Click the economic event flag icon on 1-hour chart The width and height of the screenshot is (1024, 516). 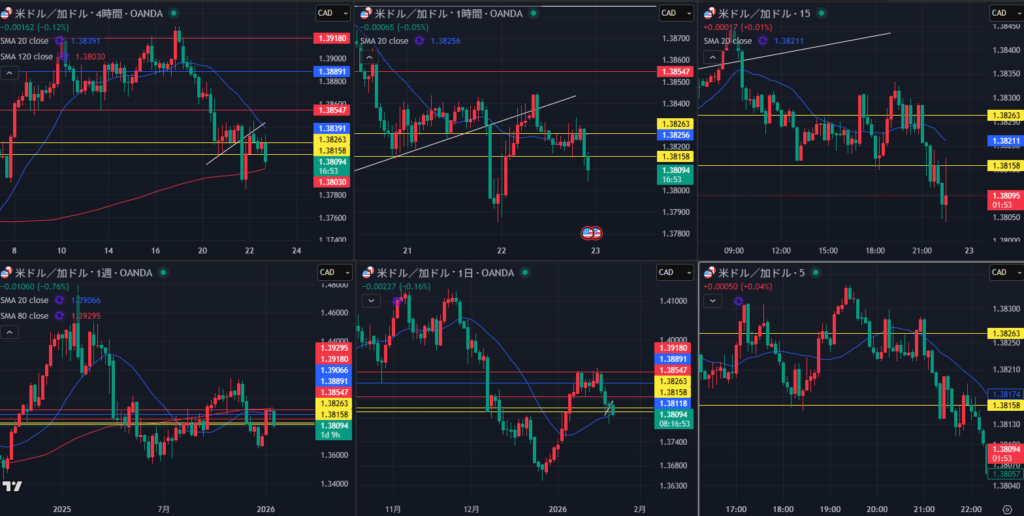[x=592, y=233]
